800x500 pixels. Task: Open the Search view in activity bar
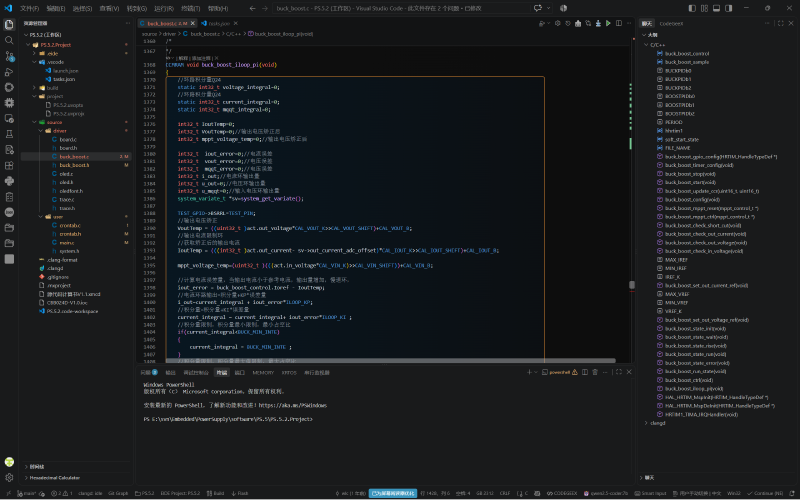[9, 40]
